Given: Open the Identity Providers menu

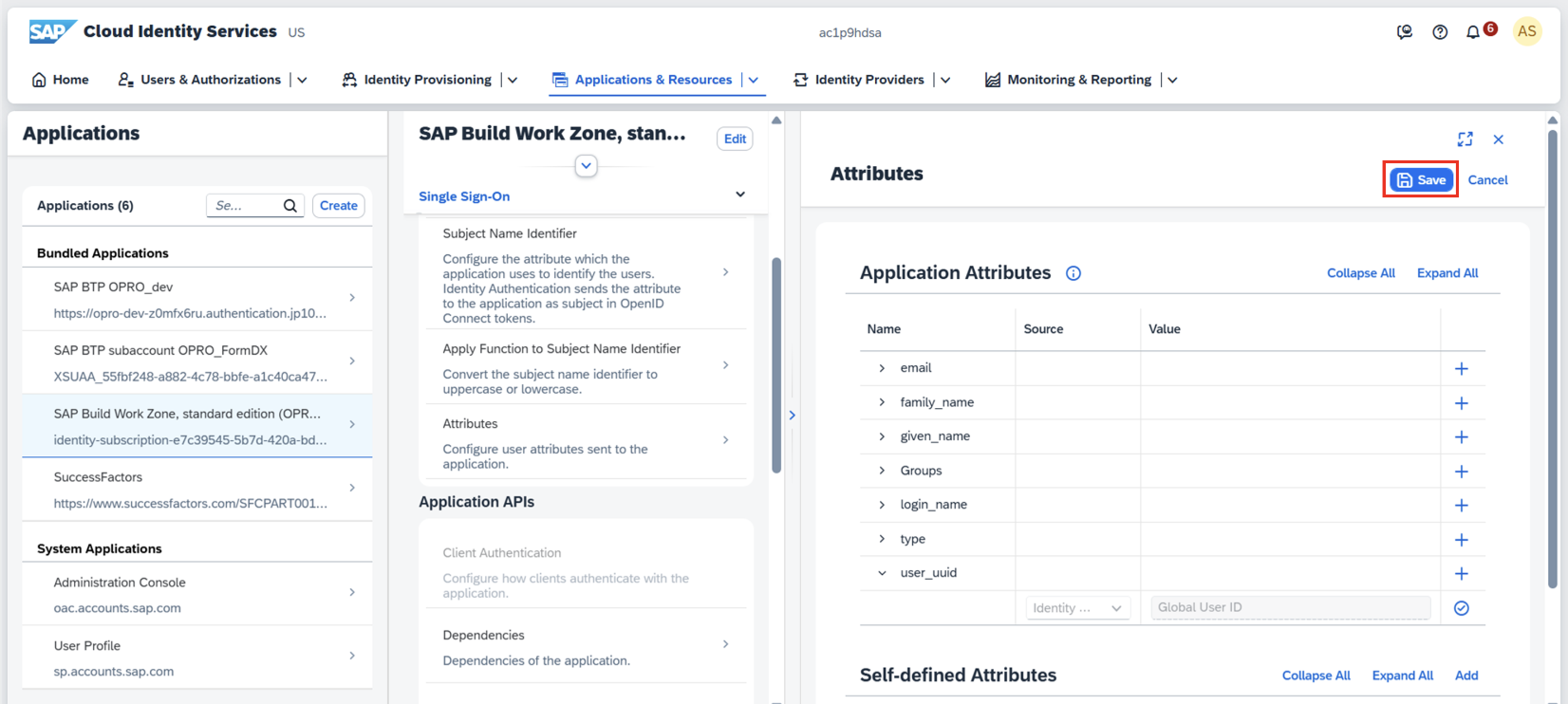Looking at the screenshot, I should 868,80.
